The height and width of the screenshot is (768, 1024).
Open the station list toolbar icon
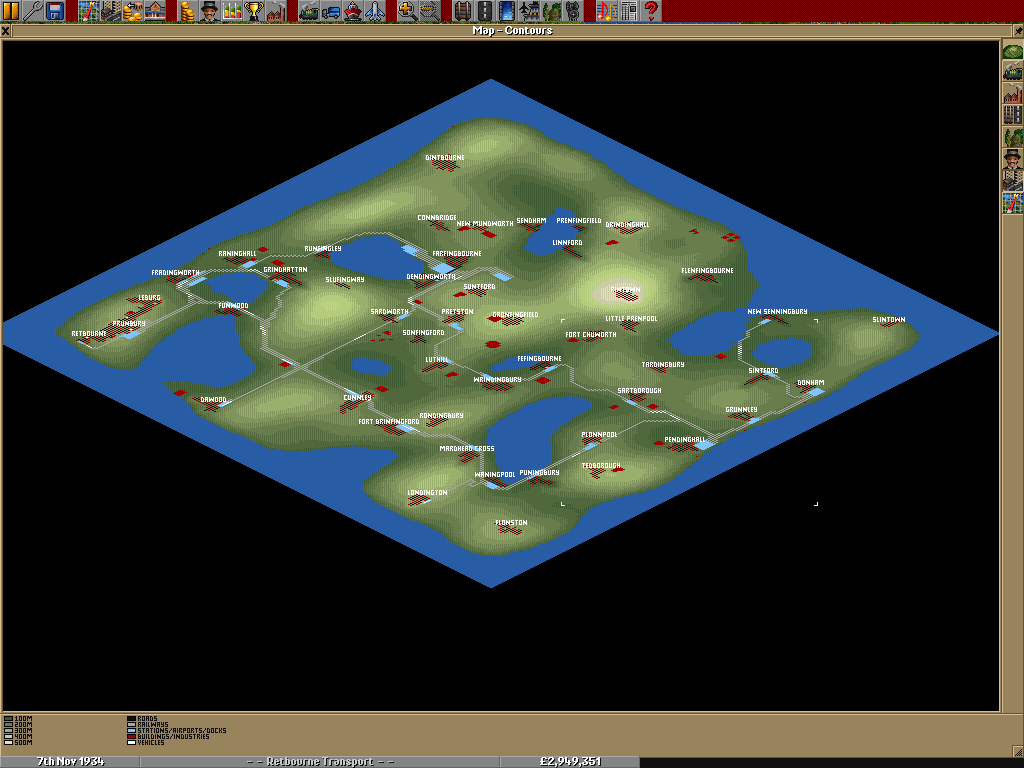tap(155, 10)
